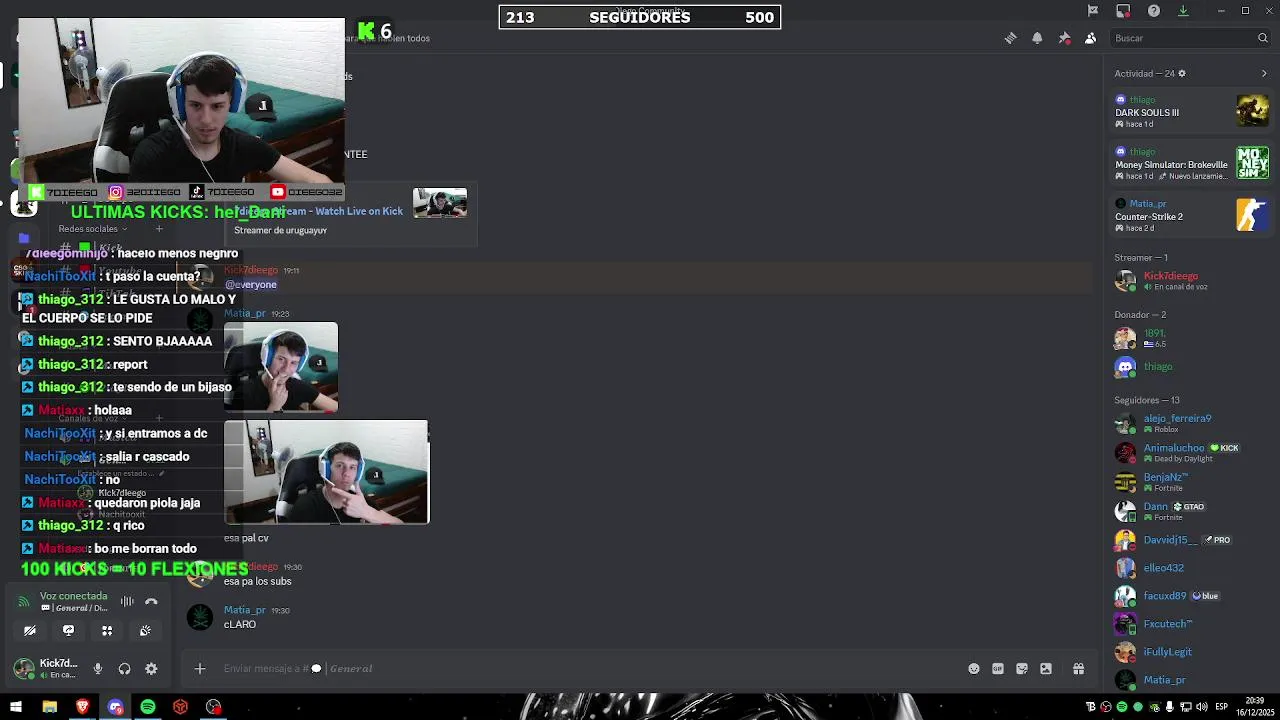Open the pinned messages icon
1280x720 pixels.
tap(1064, 38)
